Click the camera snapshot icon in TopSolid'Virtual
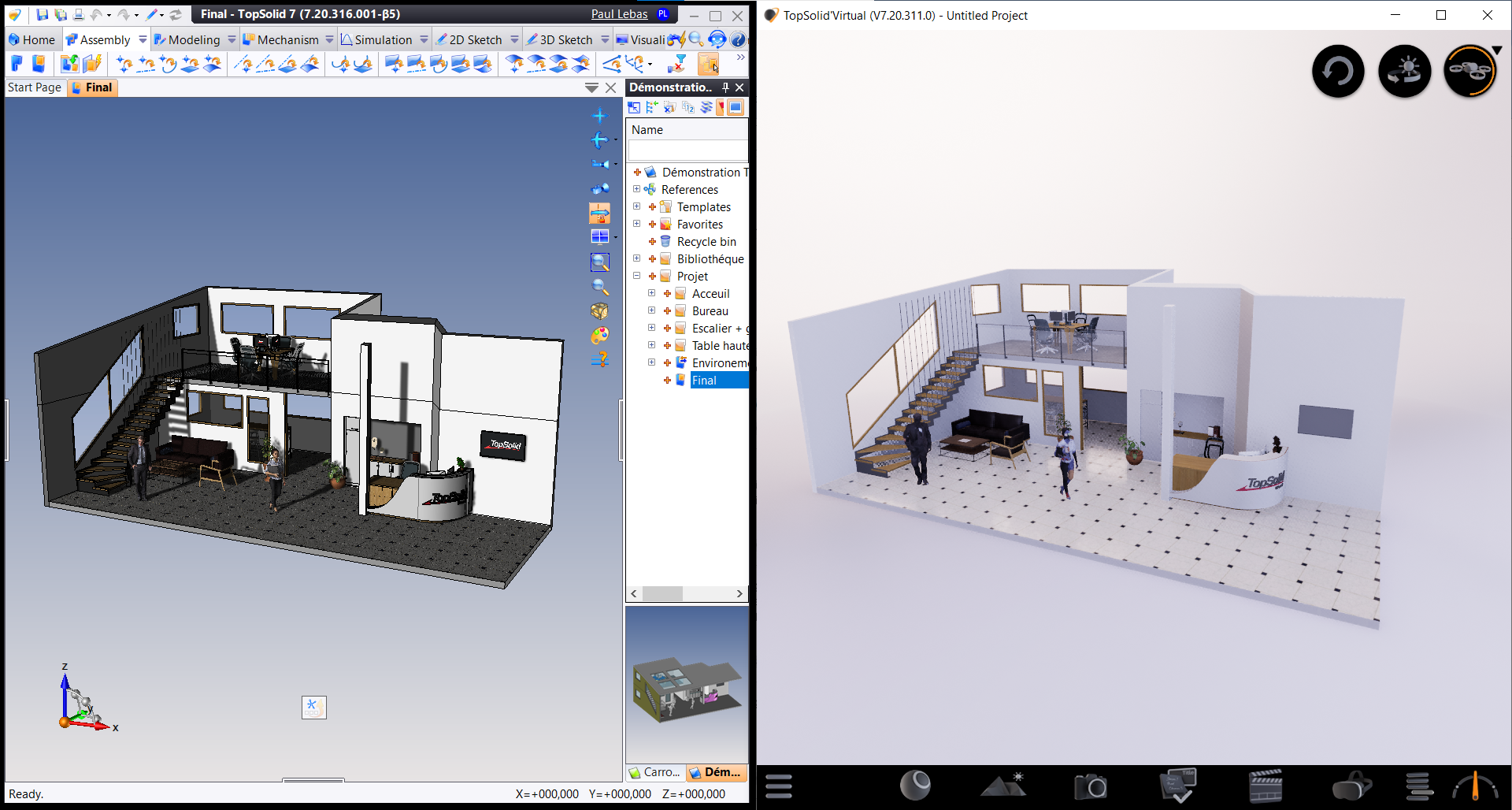Screen dimensions: 1512x810 point(1090,786)
